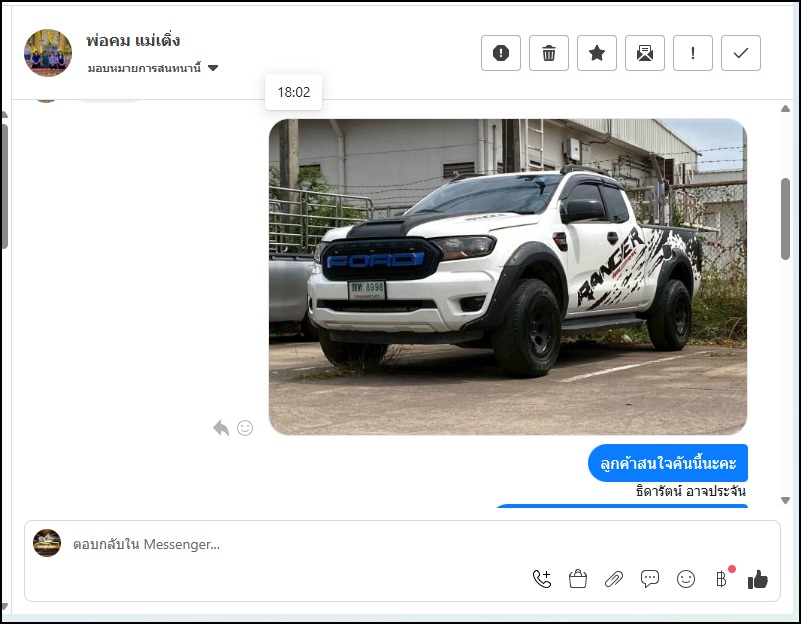Click the มอบหมายการสนทนานี้ assign label
Image resolution: width=801 pixels, height=624 pixels.
(144, 68)
